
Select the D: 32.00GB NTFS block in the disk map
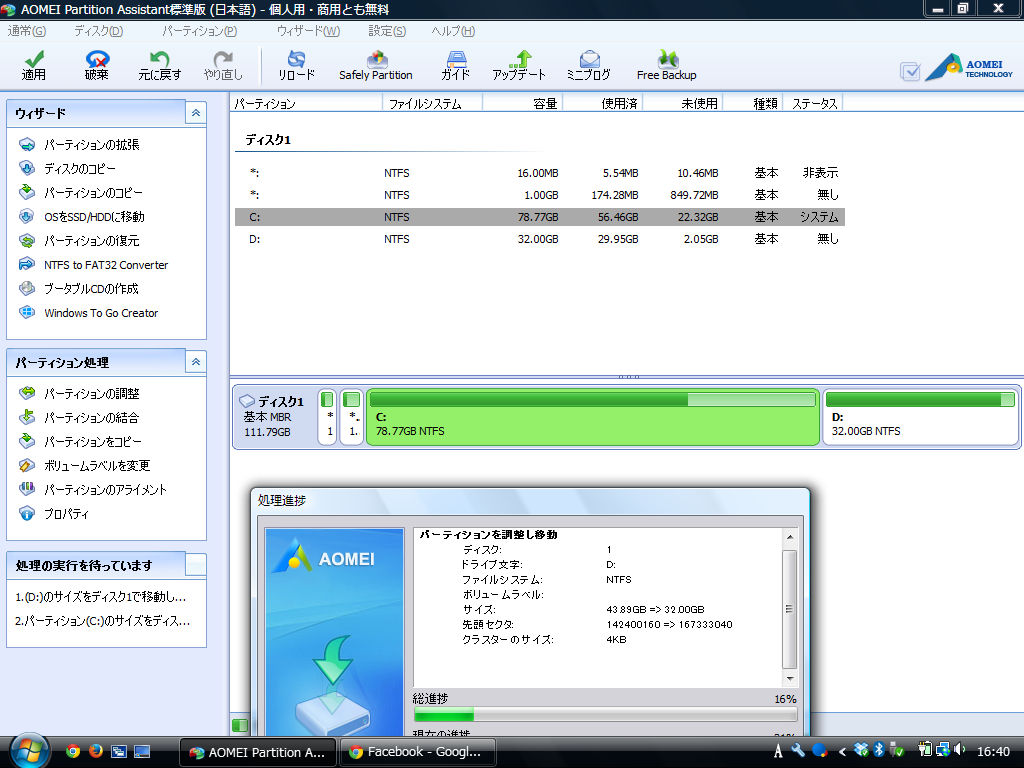[x=920, y=417]
